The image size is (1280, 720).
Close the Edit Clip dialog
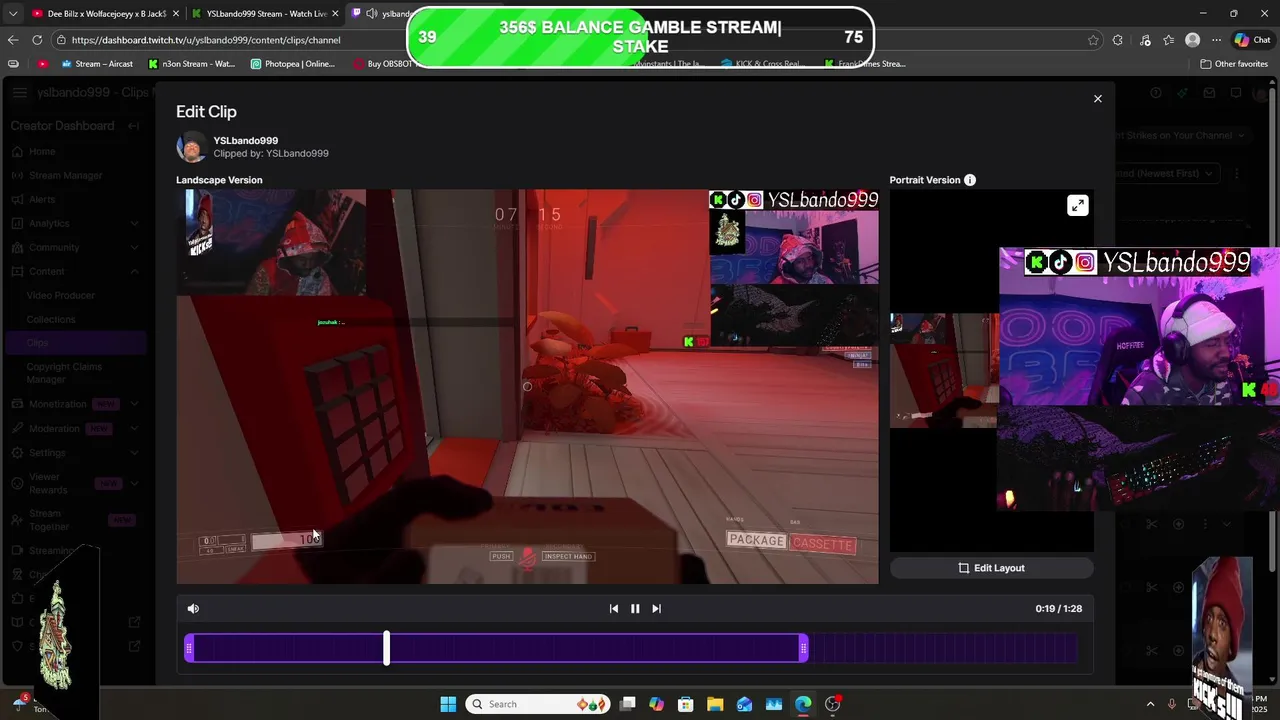[1097, 98]
